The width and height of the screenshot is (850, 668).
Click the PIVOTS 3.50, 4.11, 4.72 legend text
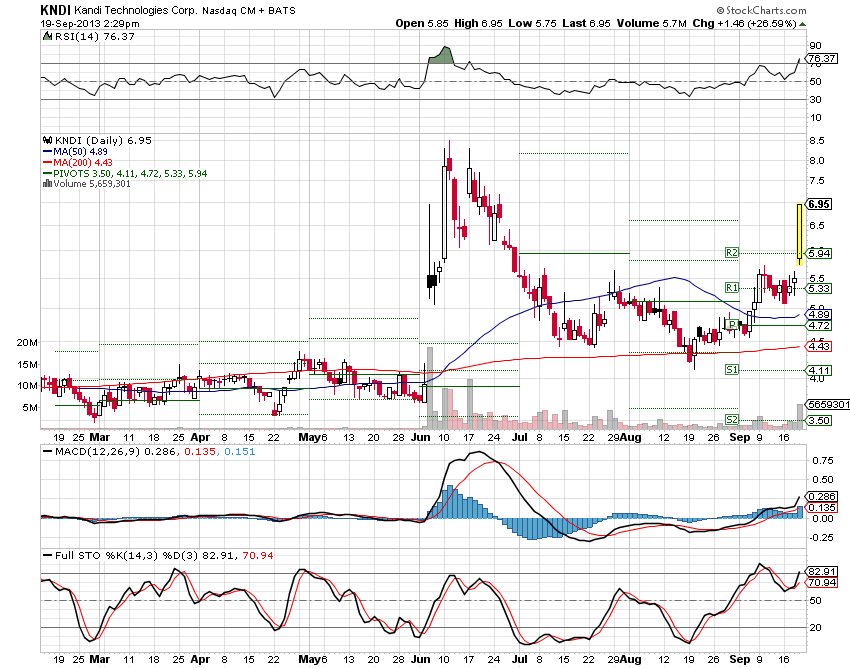click(x=130, y=174)
